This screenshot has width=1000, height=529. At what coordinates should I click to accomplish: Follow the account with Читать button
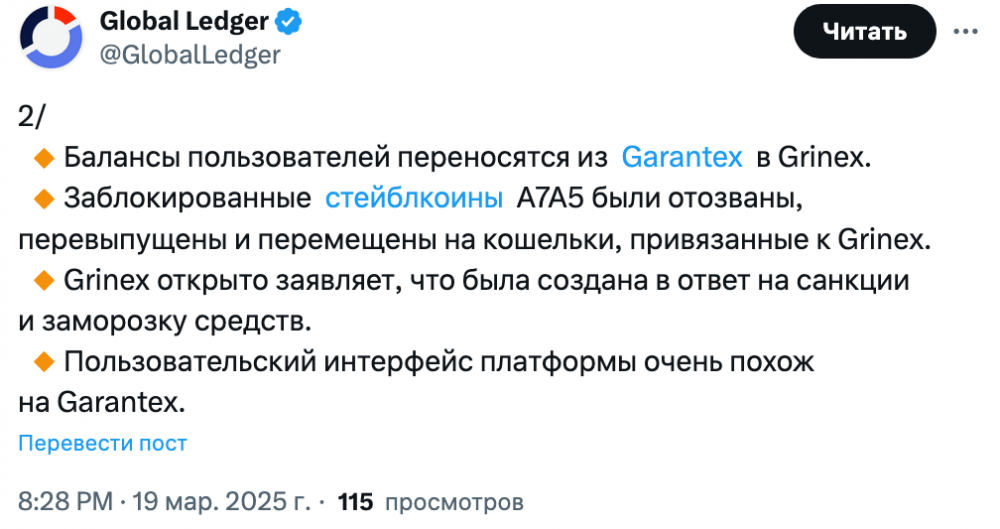coord(864,31)
